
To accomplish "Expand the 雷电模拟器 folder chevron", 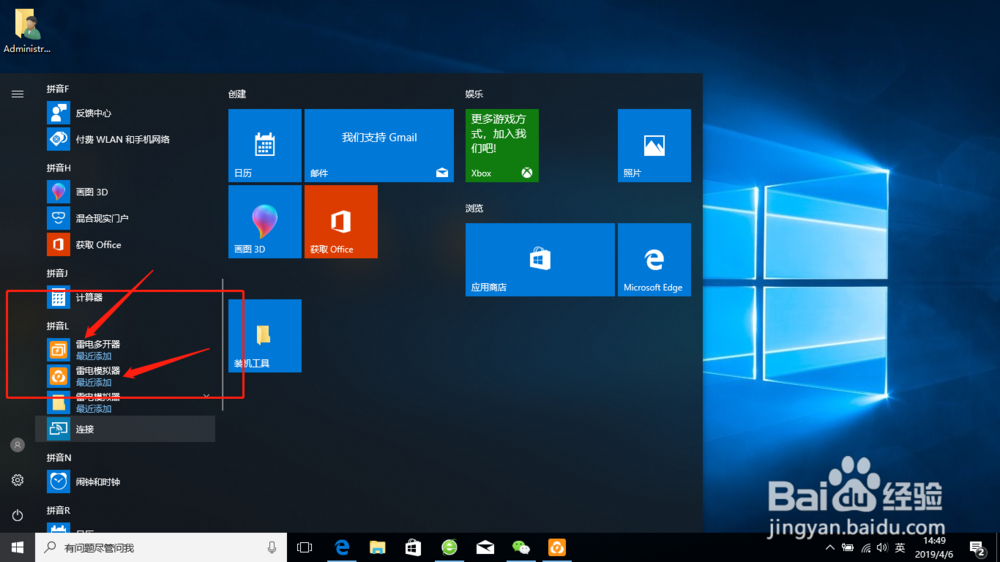I will click(x=206, y=396).
